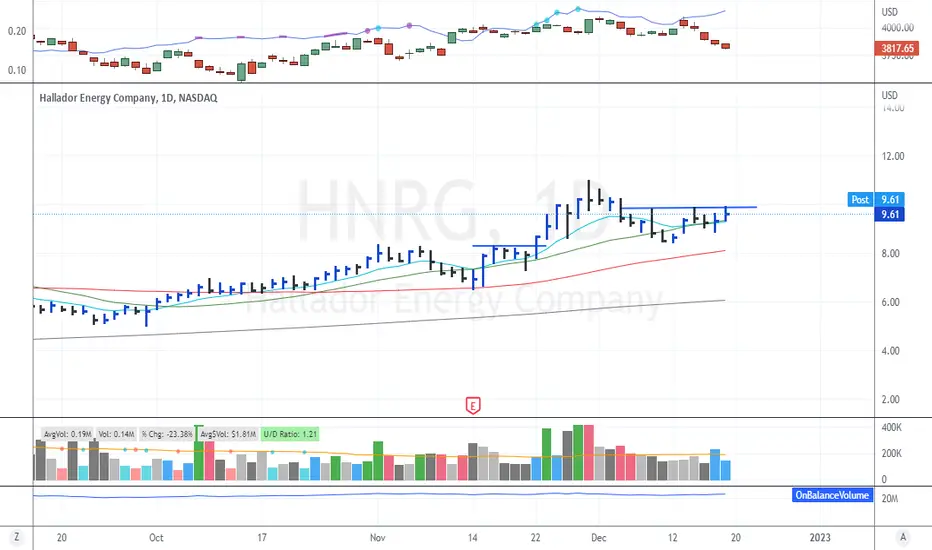The width and height of the screenshot is (932, 550).
Task: Click the '% Chg: -23.38%' label
Action: click(x=167, y=434)
